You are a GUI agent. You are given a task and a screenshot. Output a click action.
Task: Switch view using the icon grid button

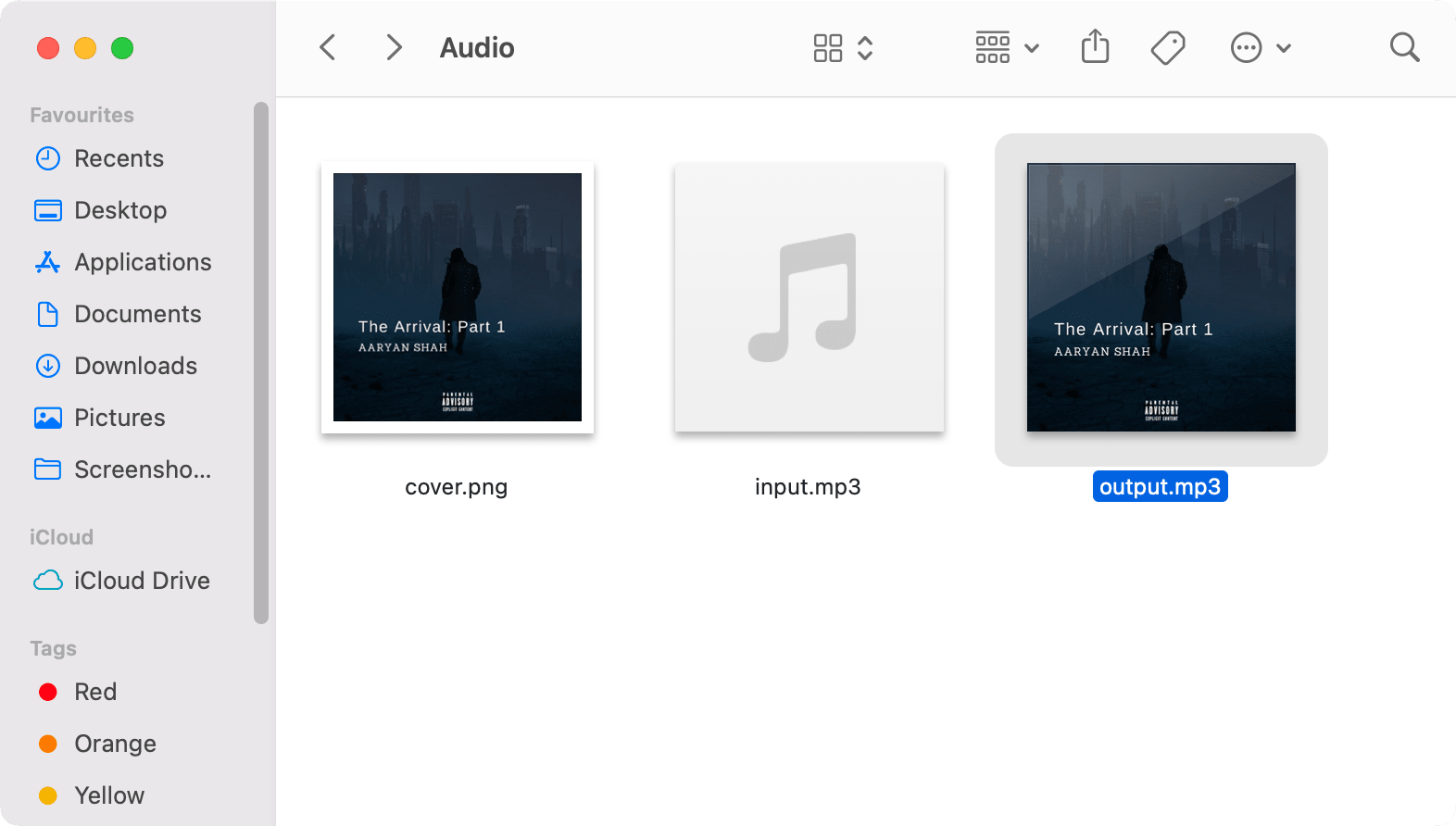point(828,48)
